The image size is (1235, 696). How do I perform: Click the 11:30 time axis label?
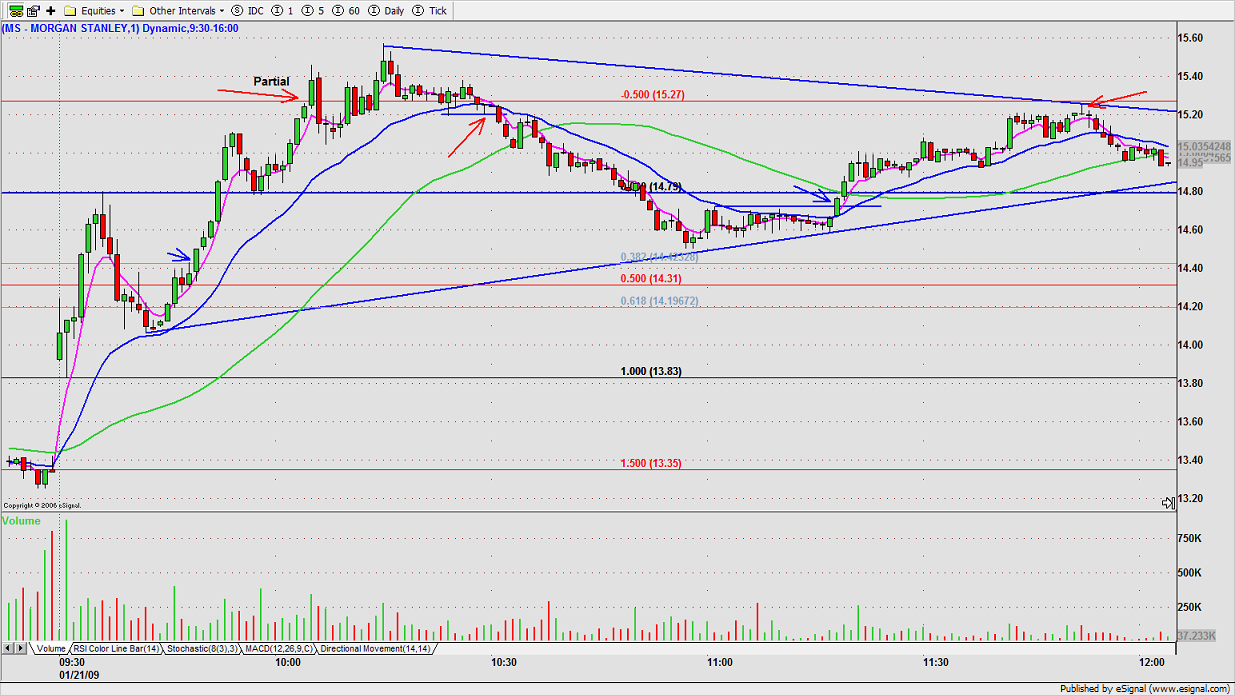(x=935, y=662)
